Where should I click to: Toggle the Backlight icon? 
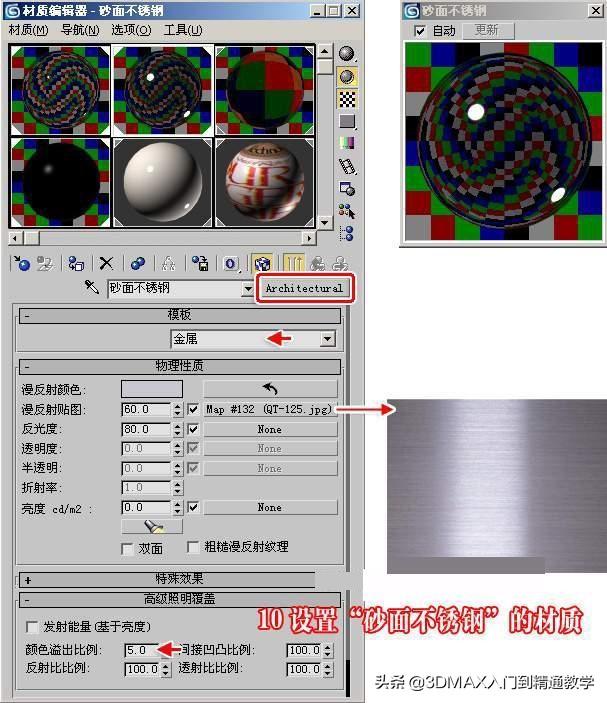click(347, 76)
